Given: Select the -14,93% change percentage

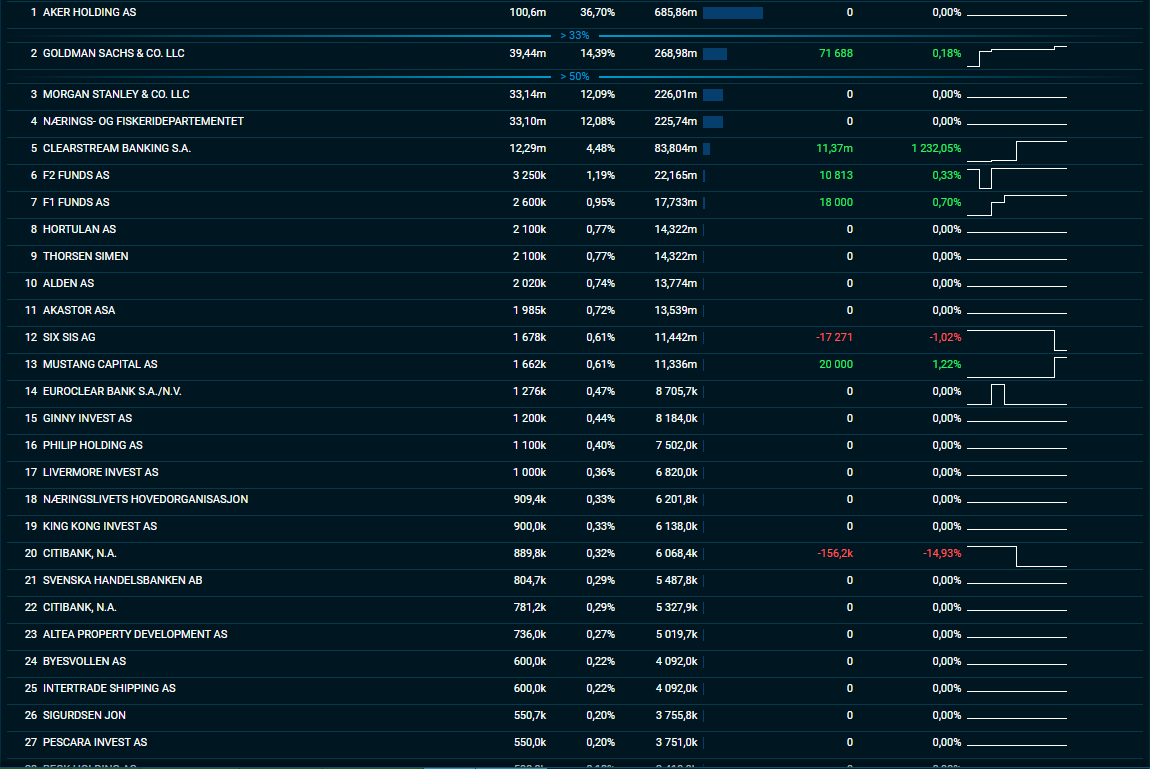Looking at the screenshot, I should pos(942,554).
